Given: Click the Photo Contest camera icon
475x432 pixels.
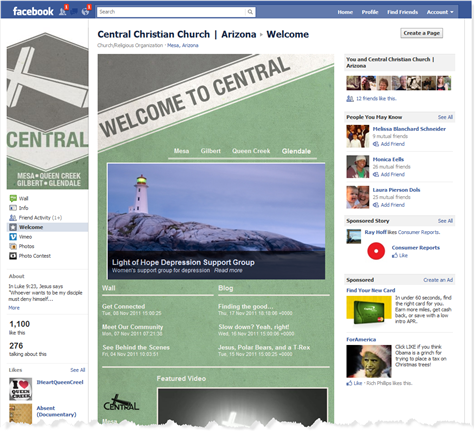Looking at the screenshot, I should 13,256.
